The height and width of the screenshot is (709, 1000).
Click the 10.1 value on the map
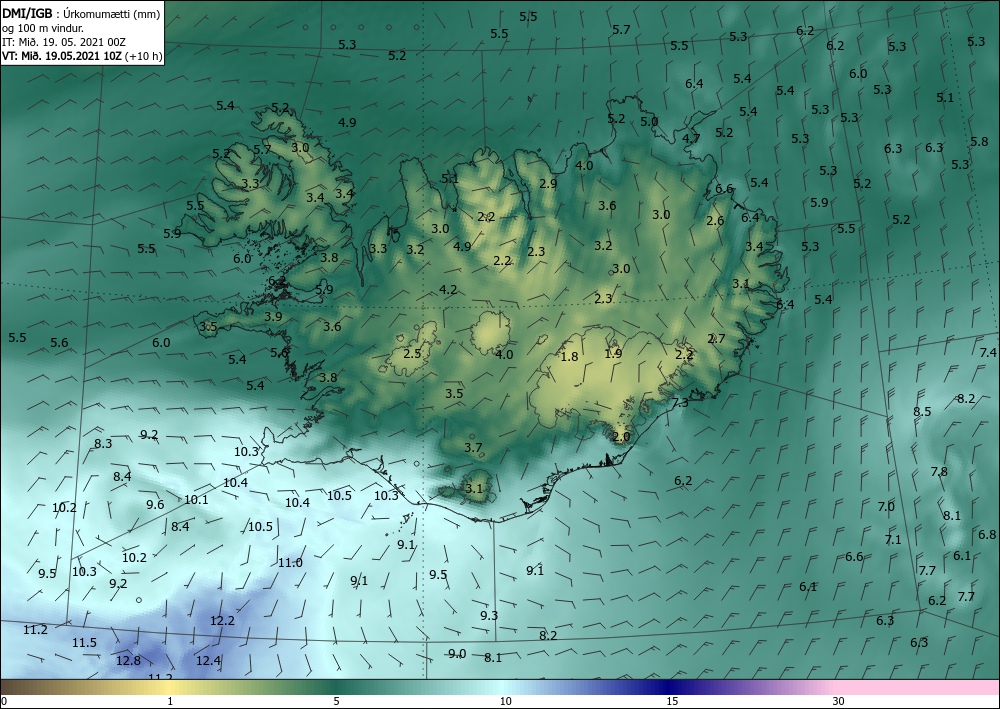pyautogui.click(x=196, y=499)
